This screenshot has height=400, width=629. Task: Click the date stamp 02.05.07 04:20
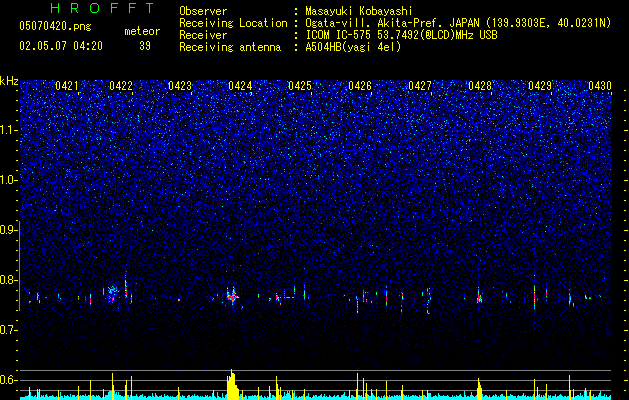coord(61,46)
